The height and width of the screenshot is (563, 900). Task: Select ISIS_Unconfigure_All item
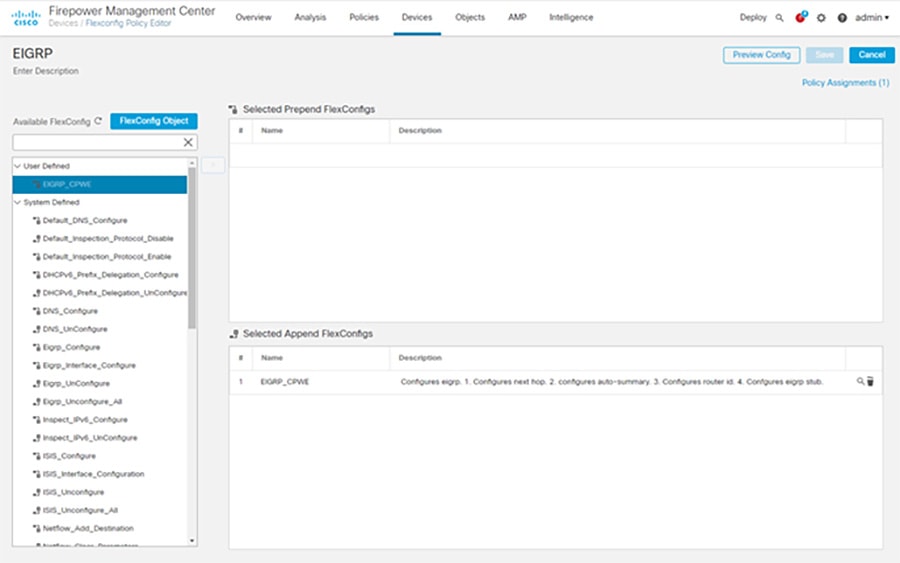point(80,510)
